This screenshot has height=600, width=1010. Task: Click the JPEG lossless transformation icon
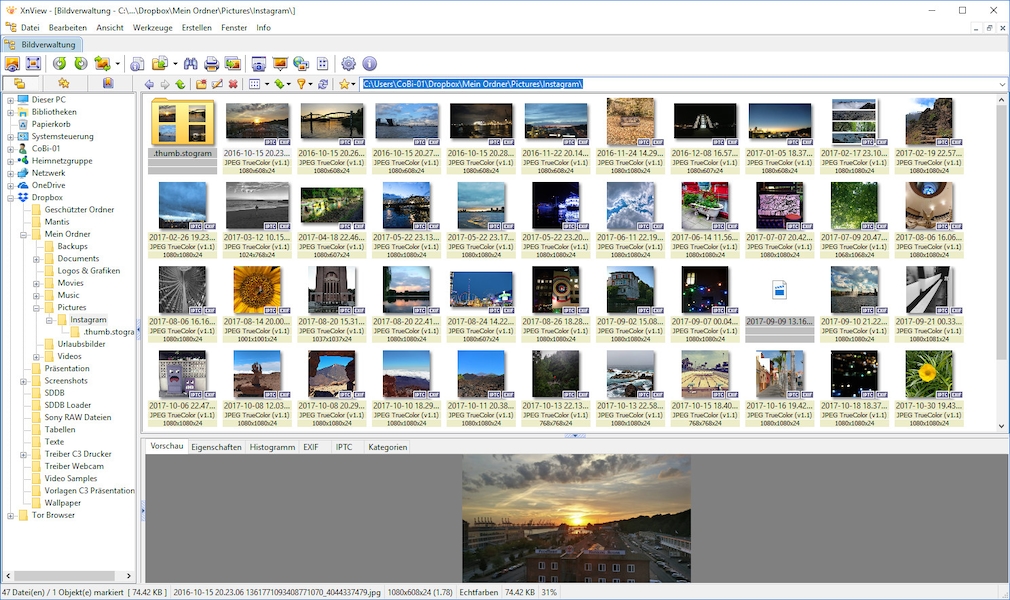[x=102, y=64]
